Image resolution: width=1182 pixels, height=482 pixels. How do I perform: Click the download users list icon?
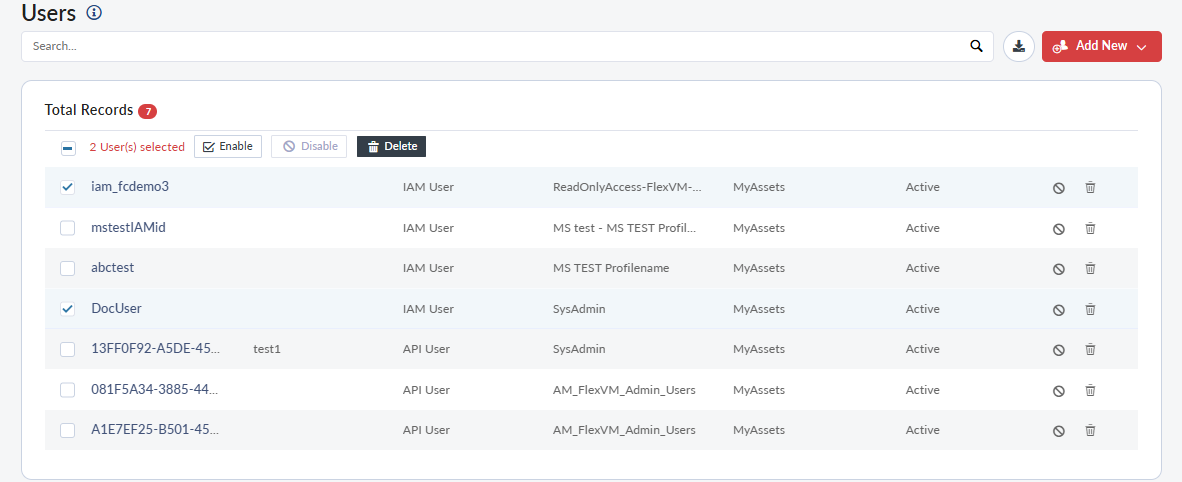click(x=1018, y=46)
